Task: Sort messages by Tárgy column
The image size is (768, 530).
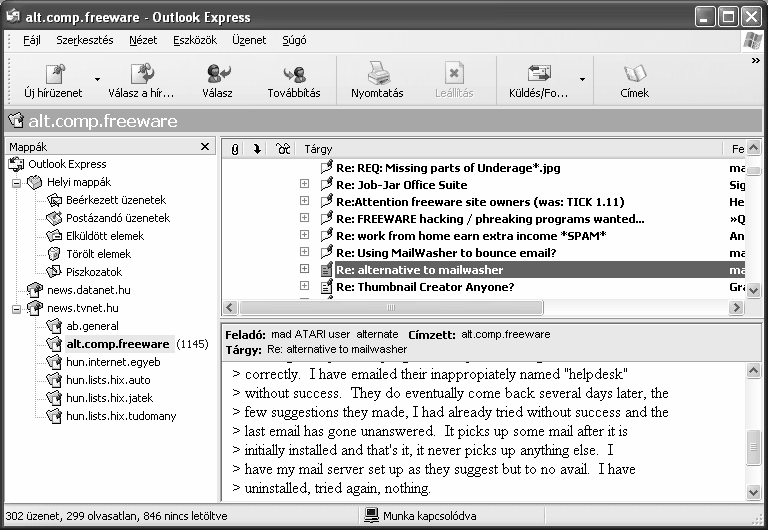Action: pyautogui.click(x=509, y=149)
